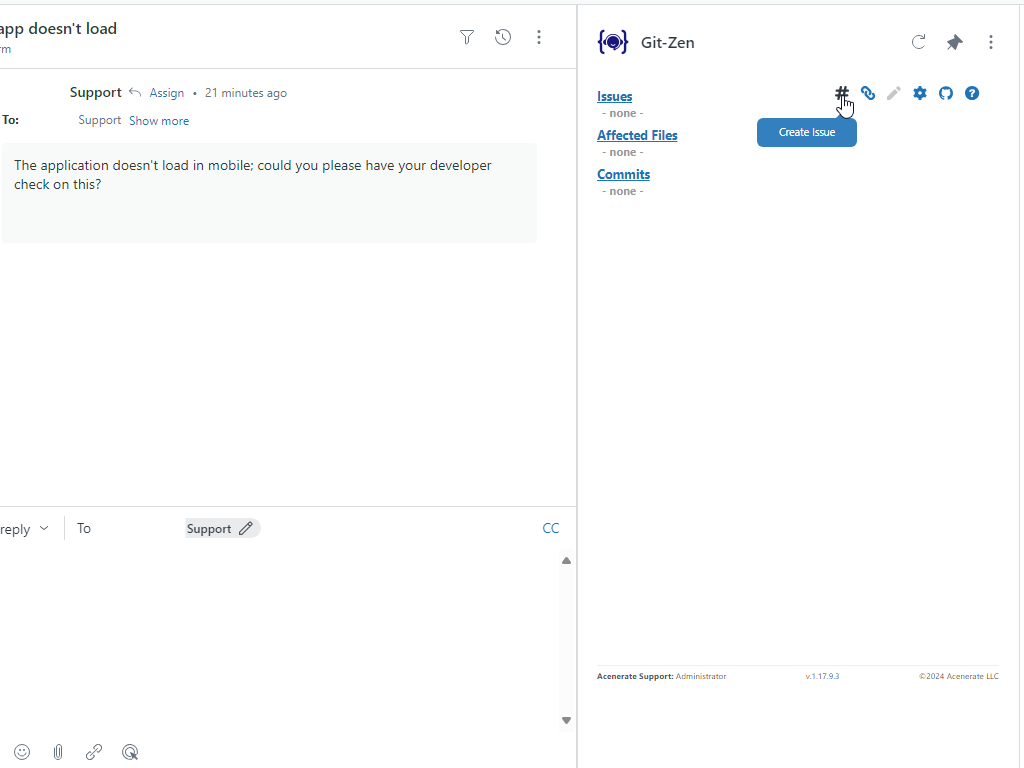
Task: Click the hash Create Issue icon
Action: pyautogui.click(x=842, y=93)
